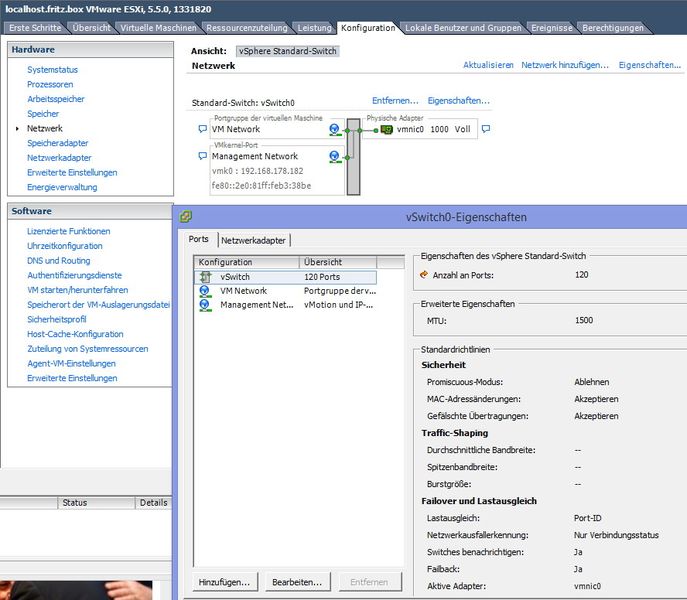Open Lokale Benutzer und Gruppen tab

coord(463,28)
